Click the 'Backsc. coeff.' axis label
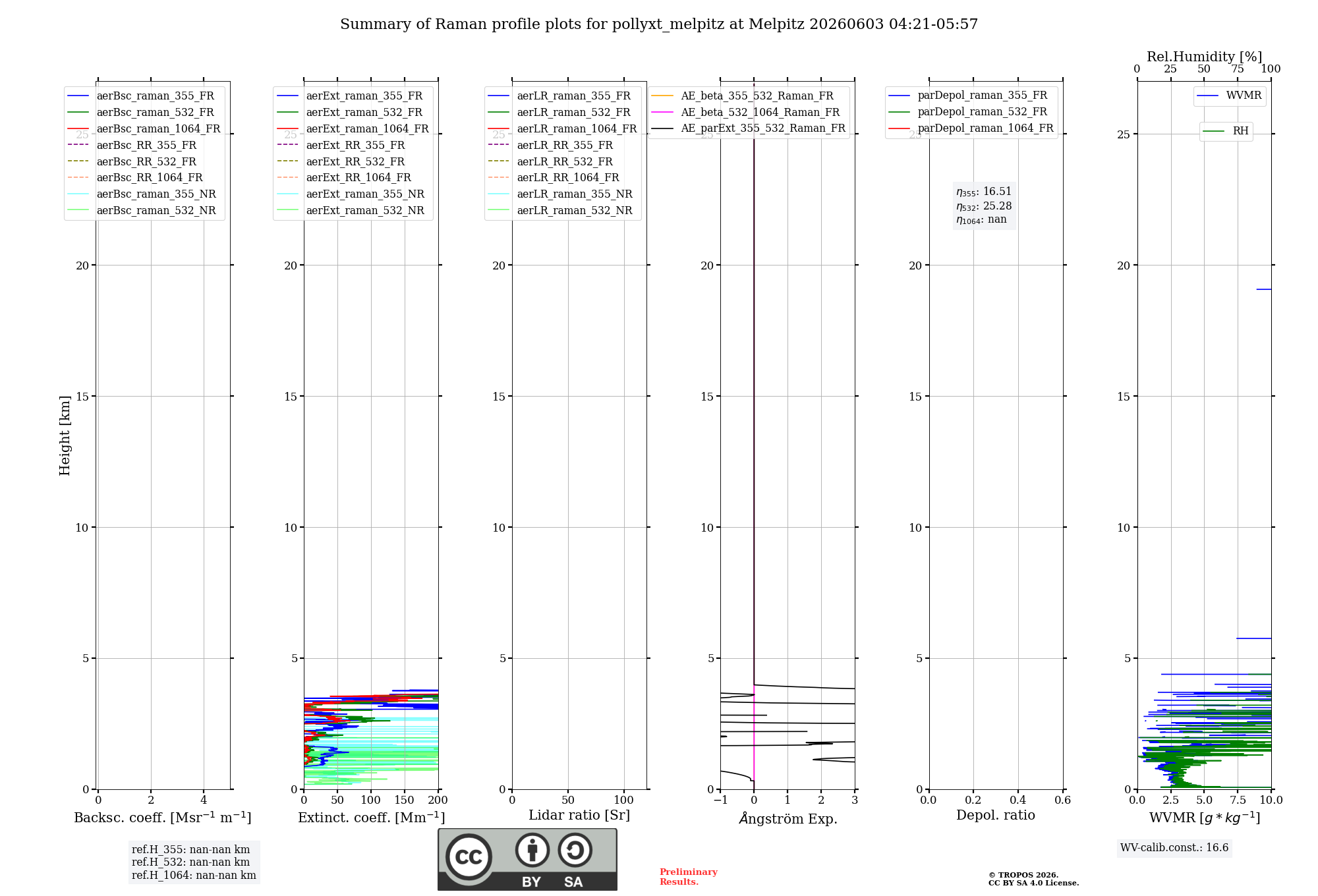Viewport: 1318px width, 896px height. (163, 818)
